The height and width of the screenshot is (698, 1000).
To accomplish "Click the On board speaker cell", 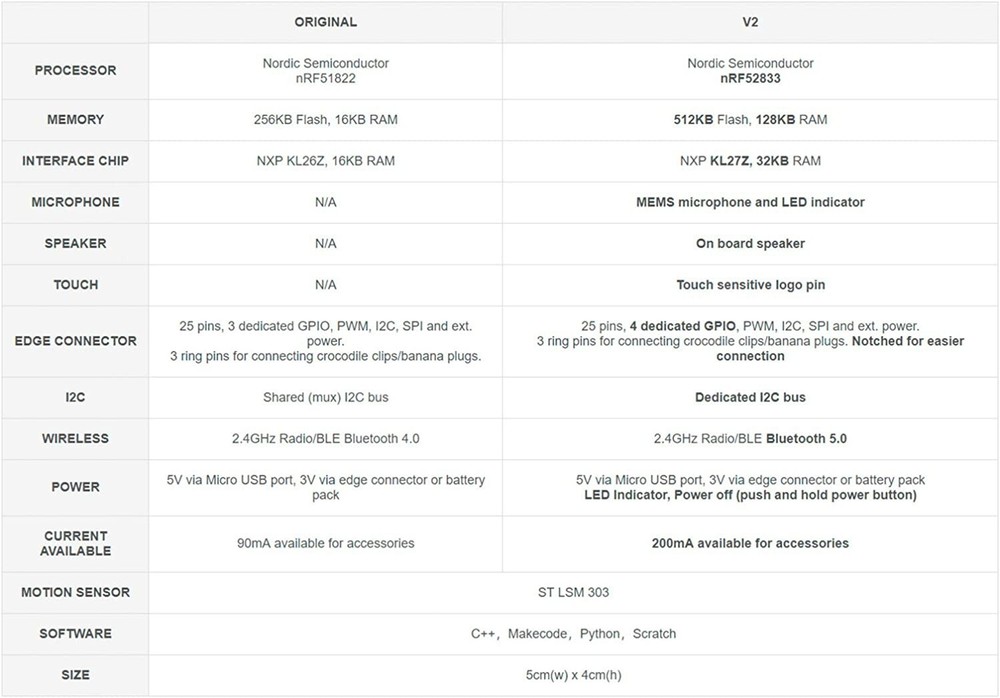I will pos(750,244).
